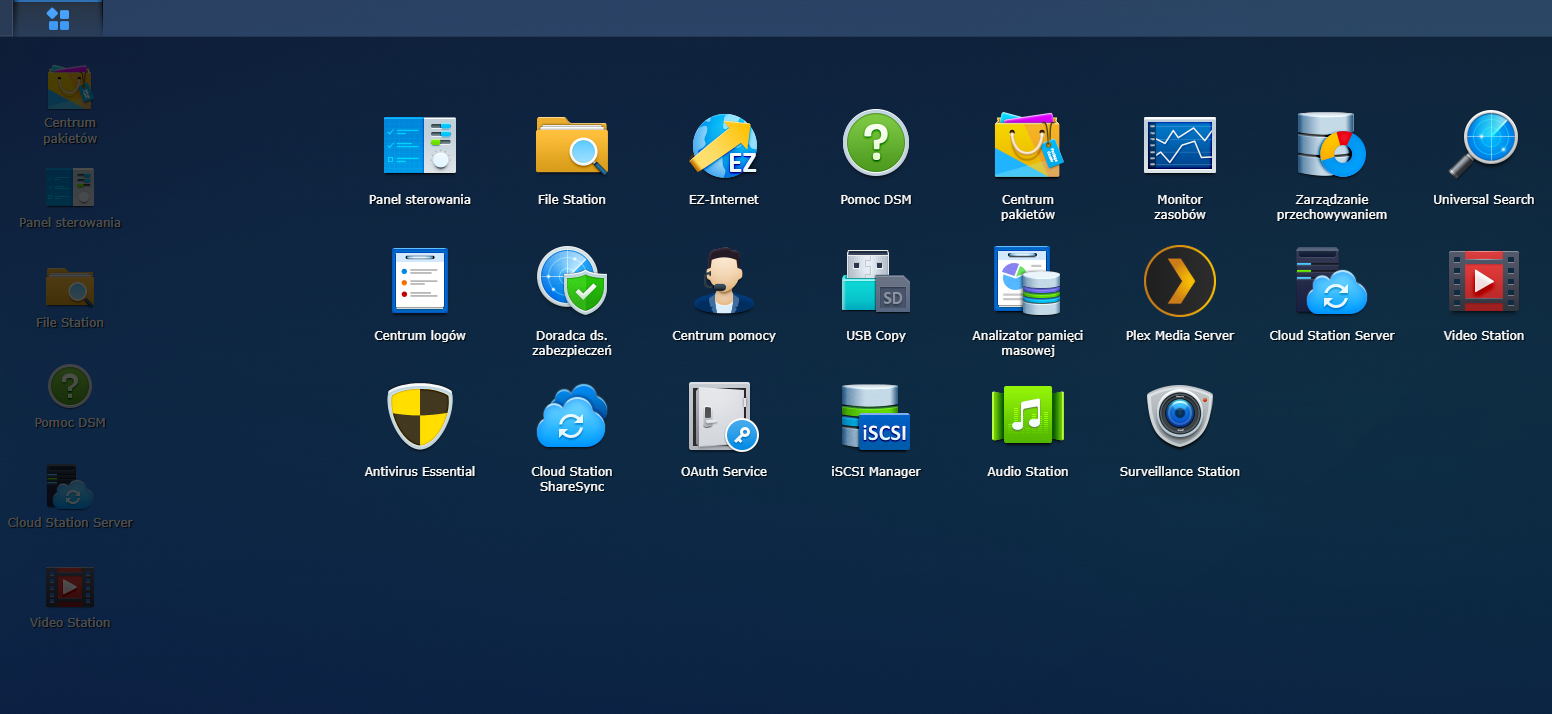
Task: Start Audio Station
Action: 1027,416
